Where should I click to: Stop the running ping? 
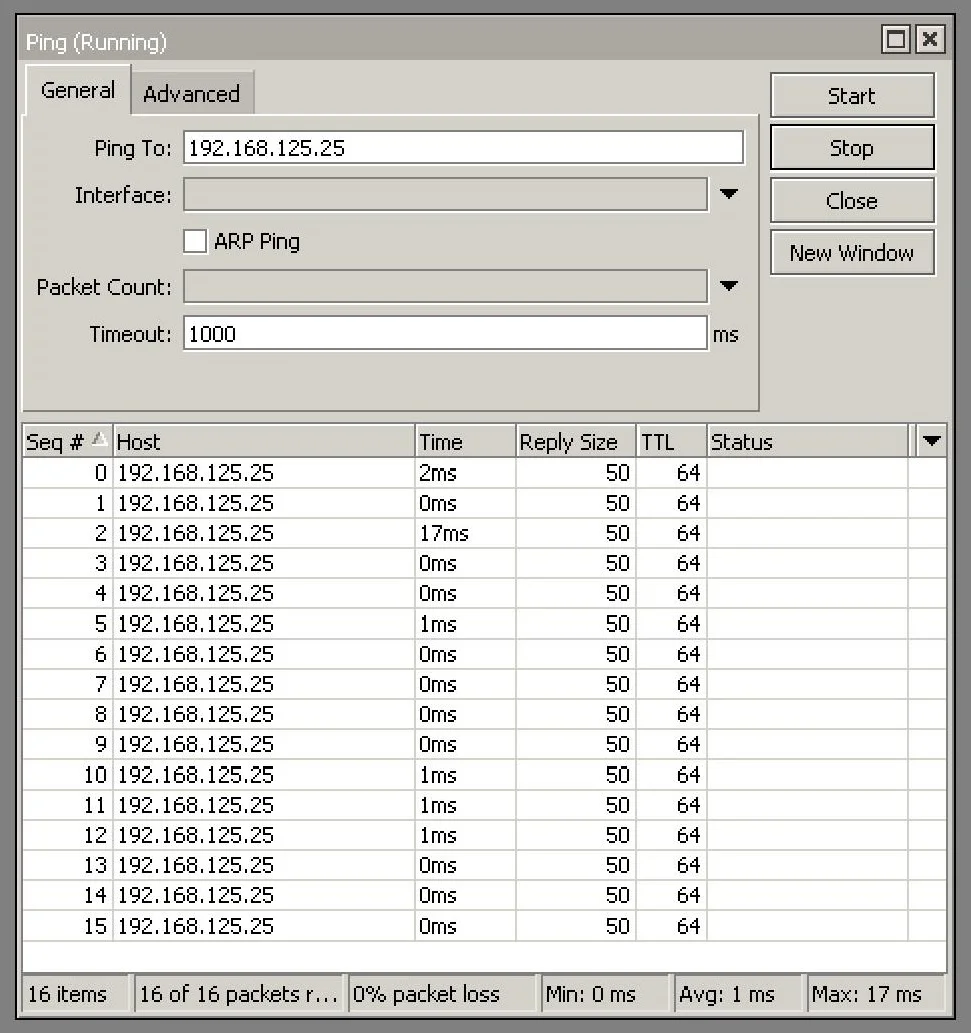pyautogui.click(x=851, y=148)
